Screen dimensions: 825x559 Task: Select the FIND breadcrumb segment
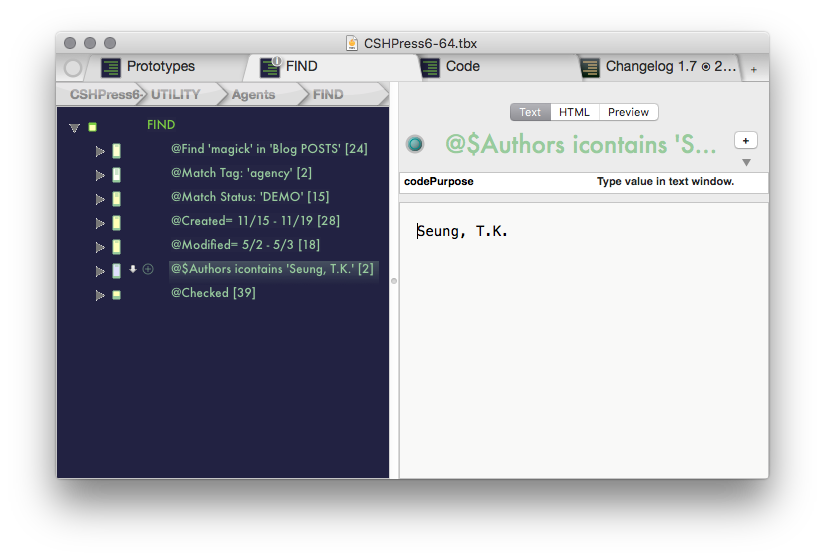pyautogui.click(x=328, y=95)
